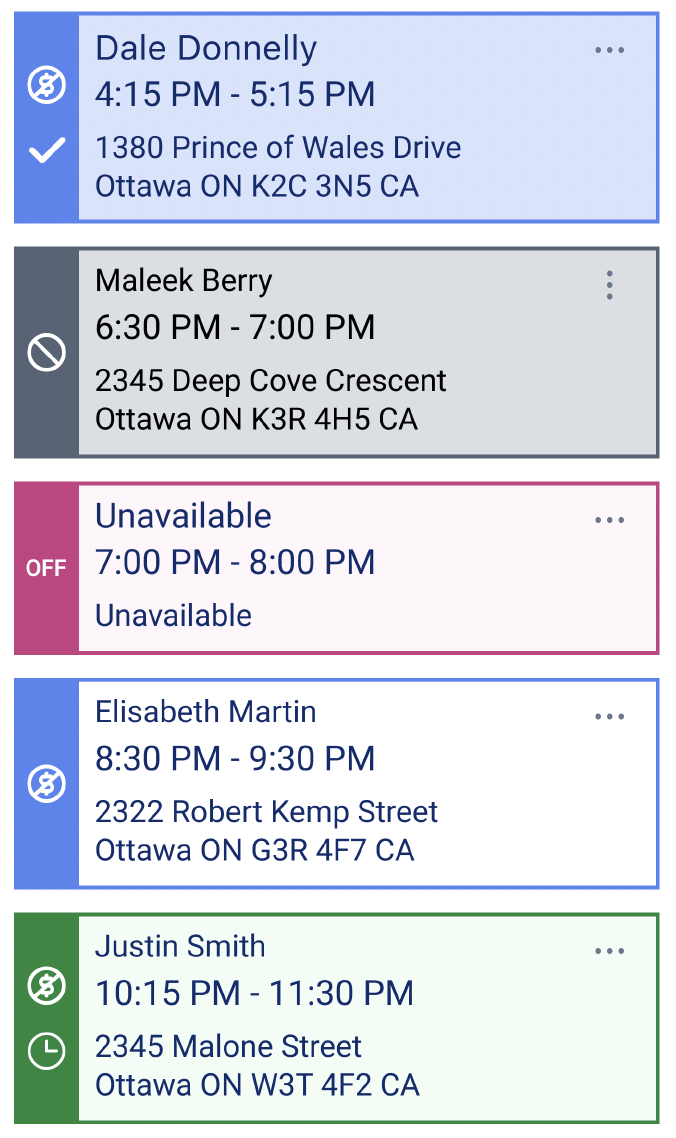Open more options for Elisabeth Martin appointment
The width and height of the screenshot is (676, 1138).
click(609, 716)
